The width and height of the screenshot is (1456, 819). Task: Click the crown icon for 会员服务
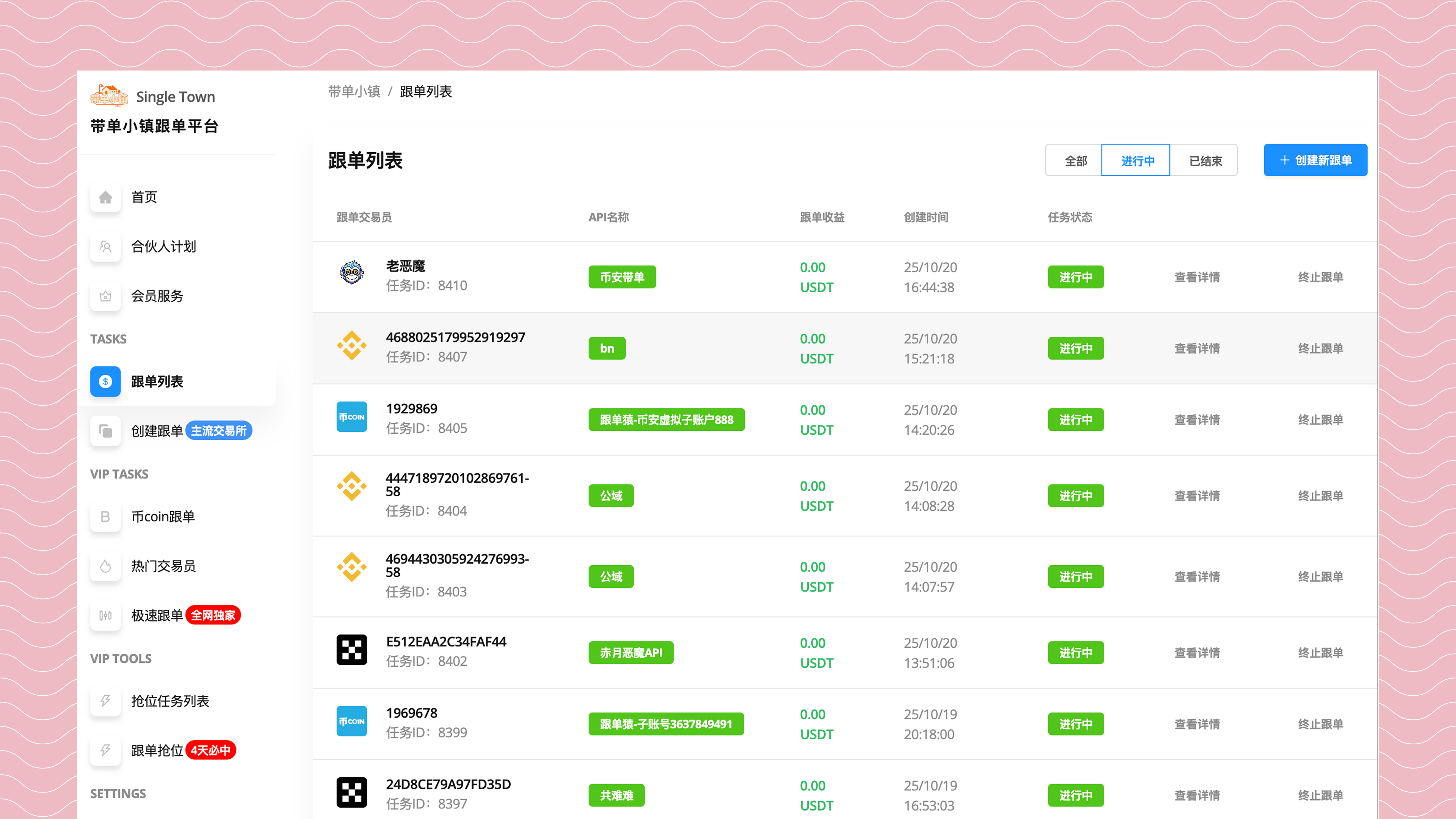105,296
